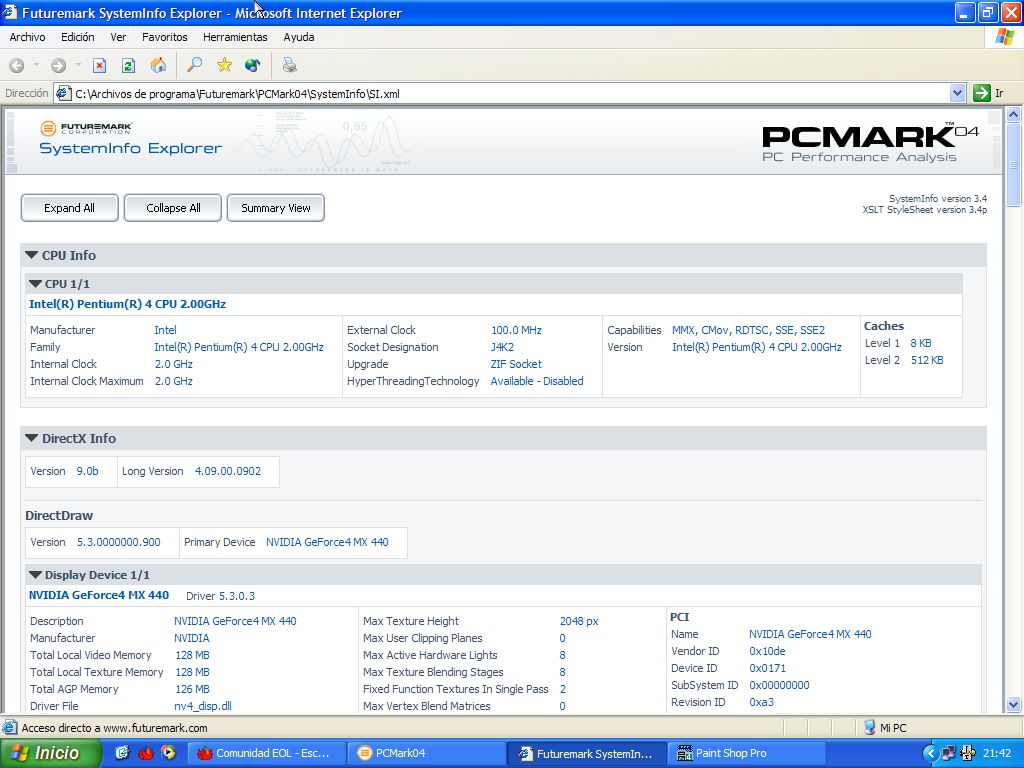
Task: Go to the Home page icon
Action: coord(158,65)
